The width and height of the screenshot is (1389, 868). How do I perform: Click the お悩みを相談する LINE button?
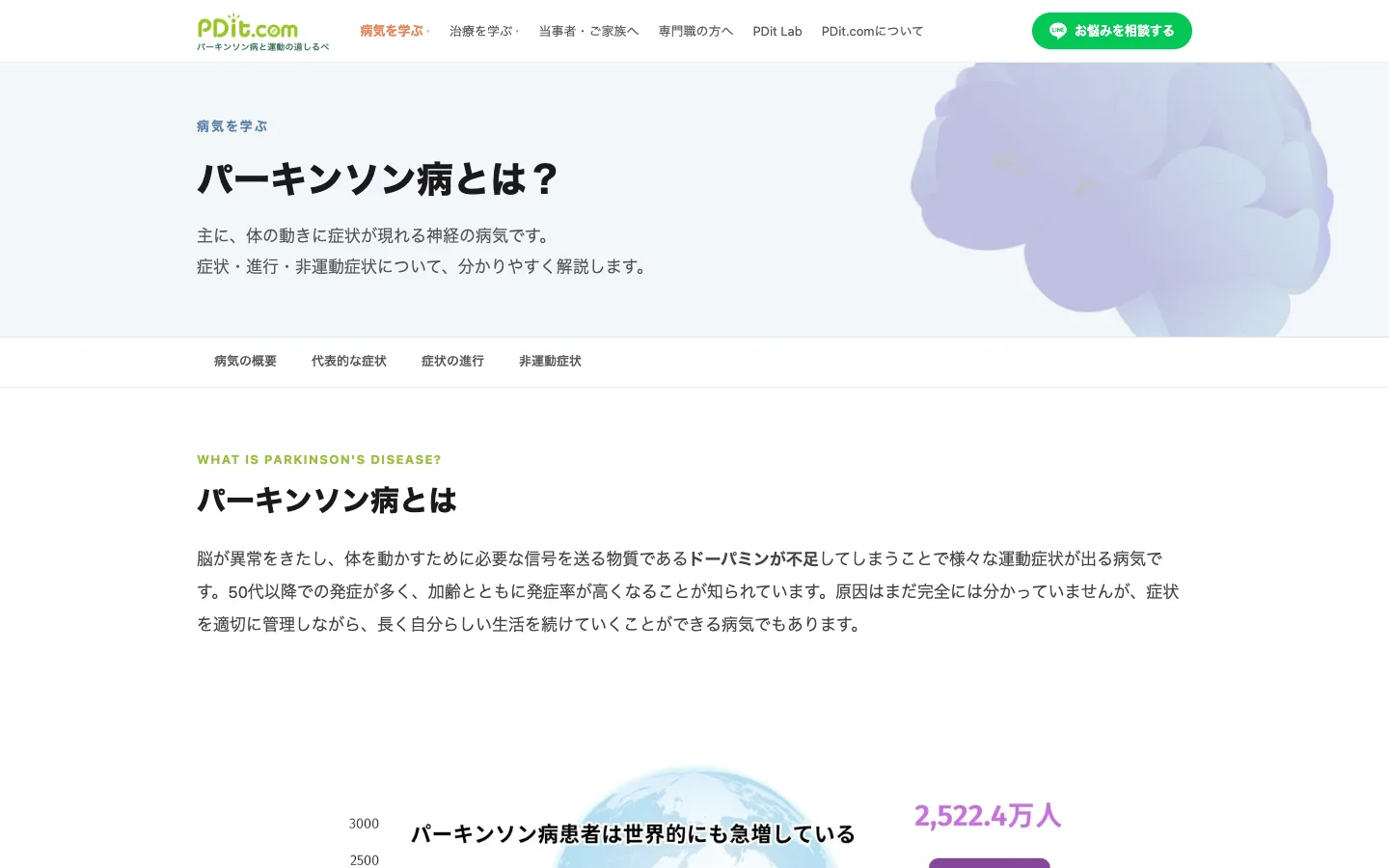tap(1112, 31)
